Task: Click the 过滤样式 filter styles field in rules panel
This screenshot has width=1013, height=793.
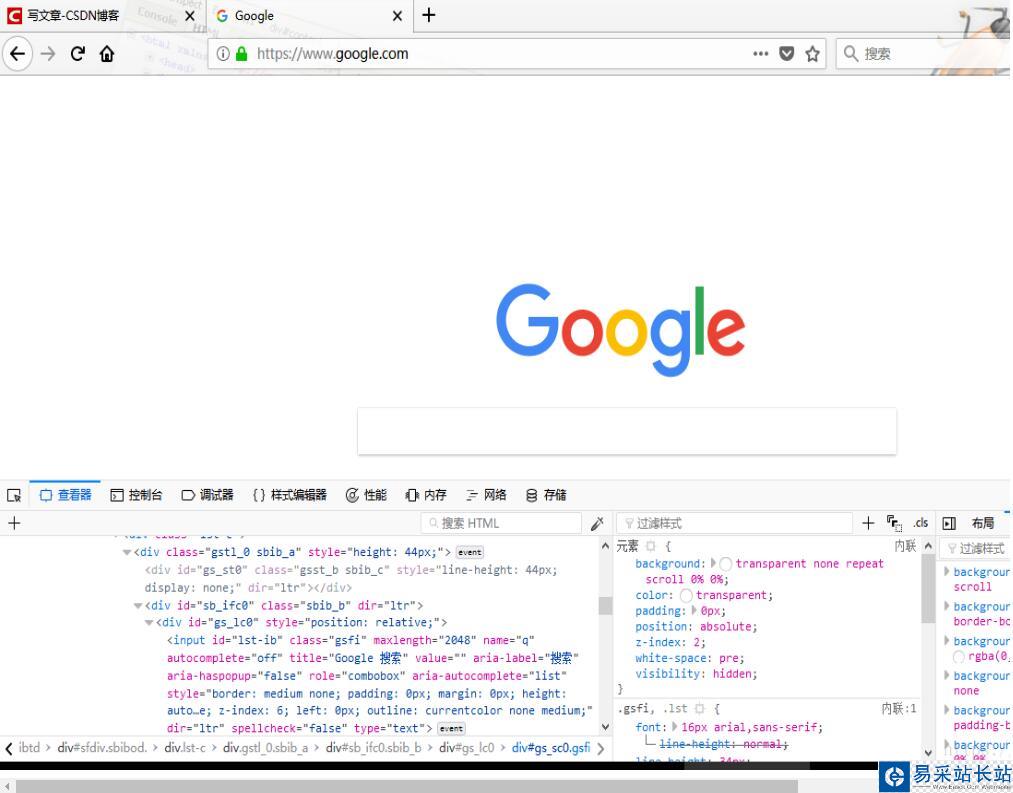Action: (x=735, y=523)
